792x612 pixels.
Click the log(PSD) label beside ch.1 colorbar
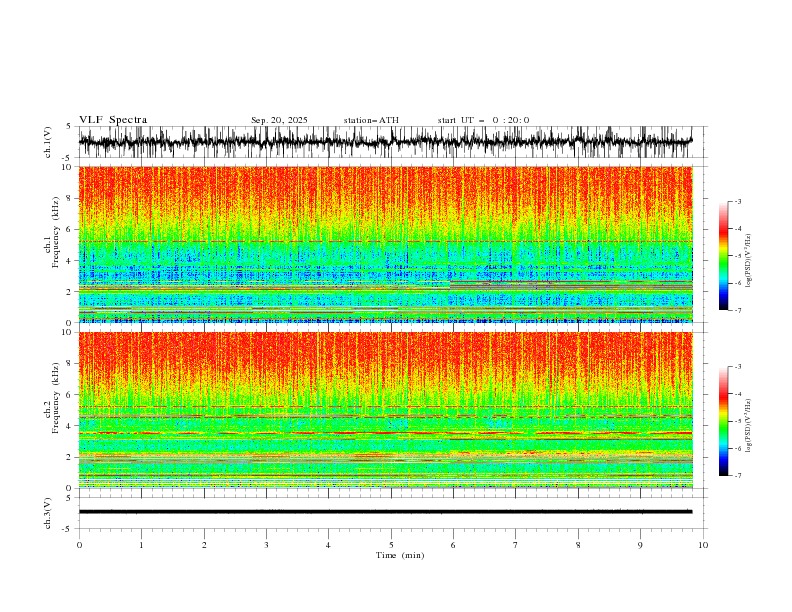point(749,260)
